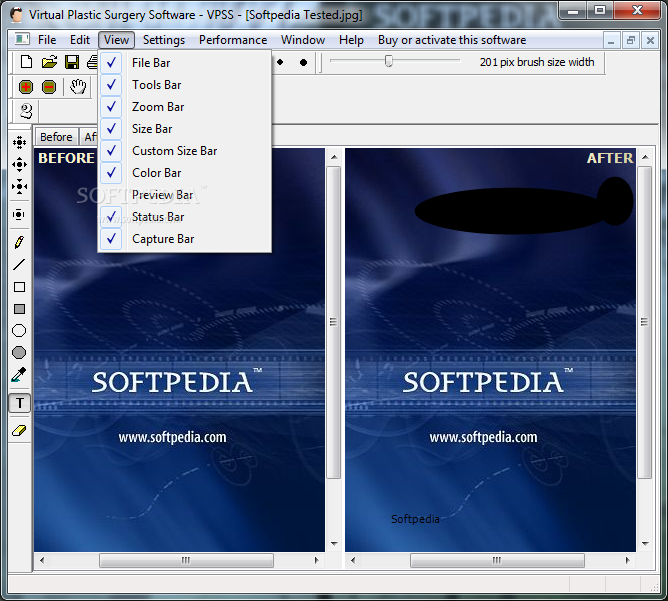Screen dimensions: 668x601
Task: Click up arrow of After pane scrollbar
Action: (x=645, y=158)
